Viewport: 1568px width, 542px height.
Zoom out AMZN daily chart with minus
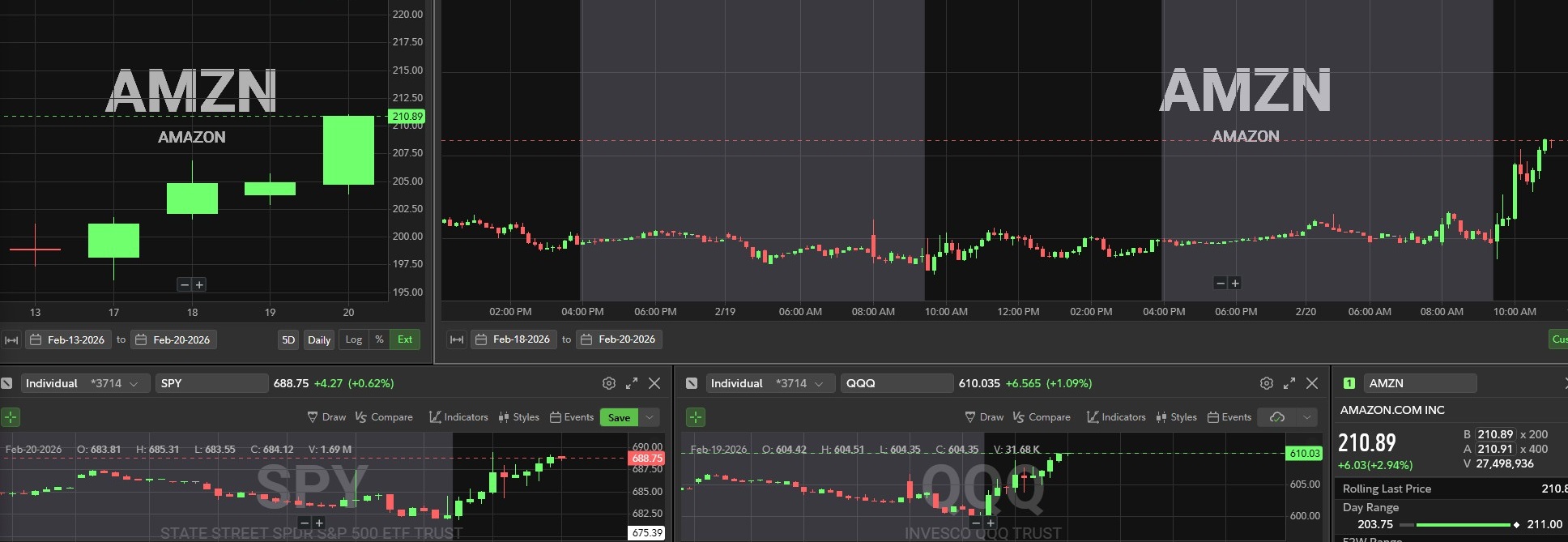(185, 284)
